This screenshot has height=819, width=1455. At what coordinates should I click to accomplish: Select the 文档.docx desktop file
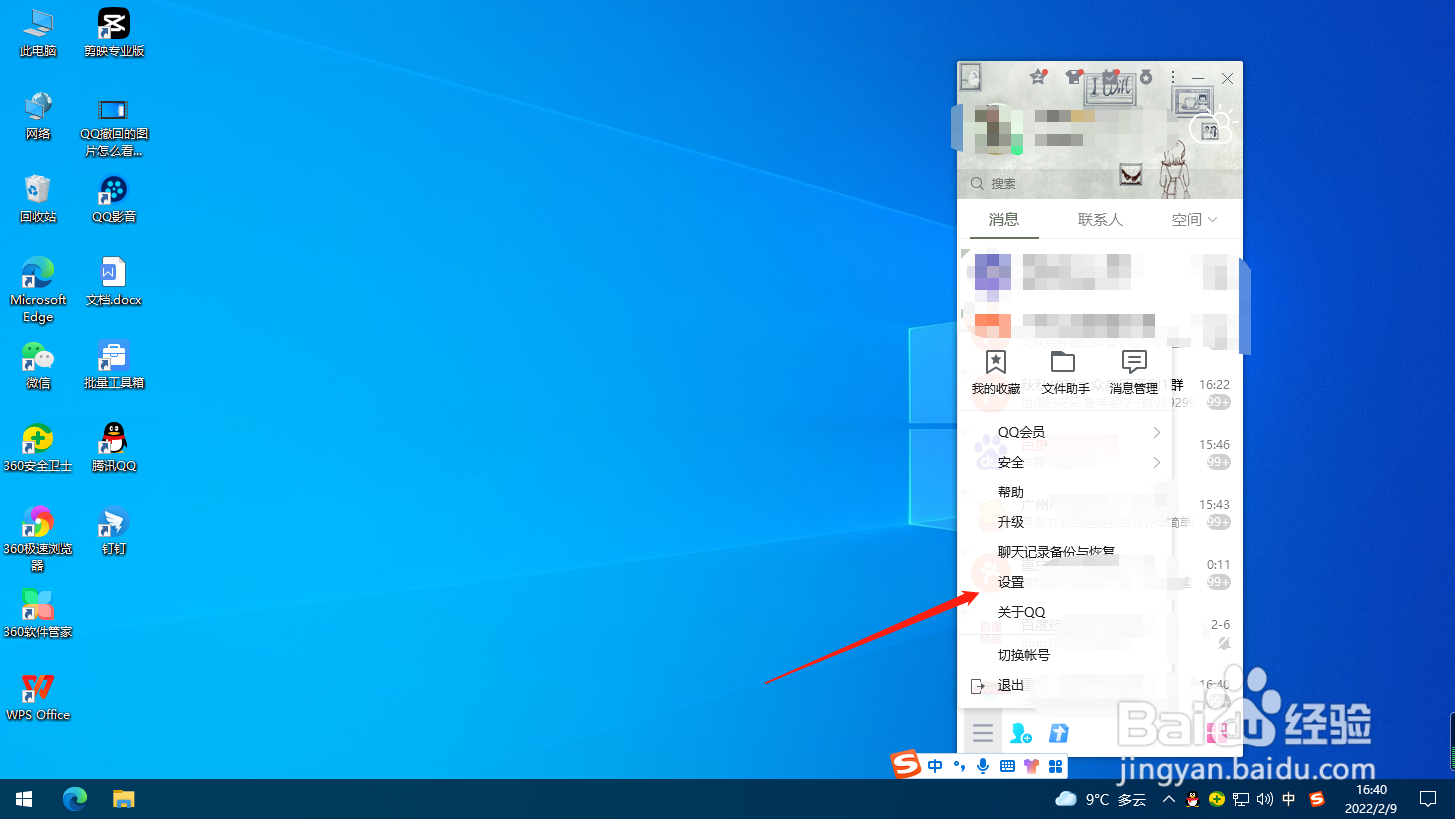tap(114, 282)
